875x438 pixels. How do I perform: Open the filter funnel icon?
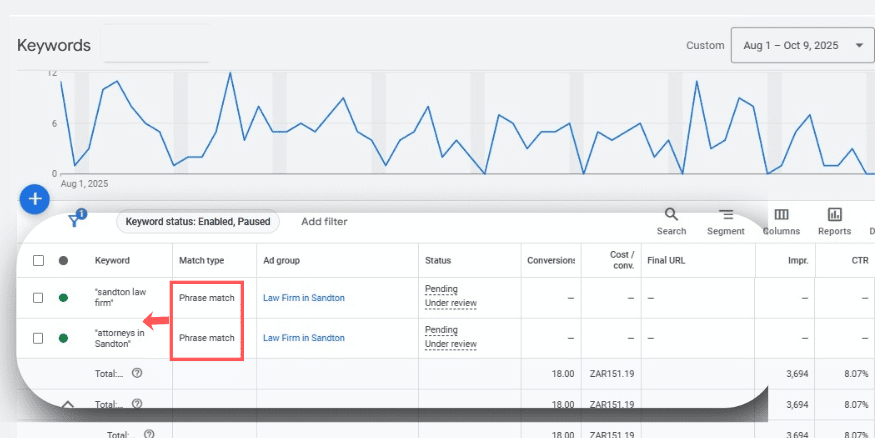tap(75, 222)
